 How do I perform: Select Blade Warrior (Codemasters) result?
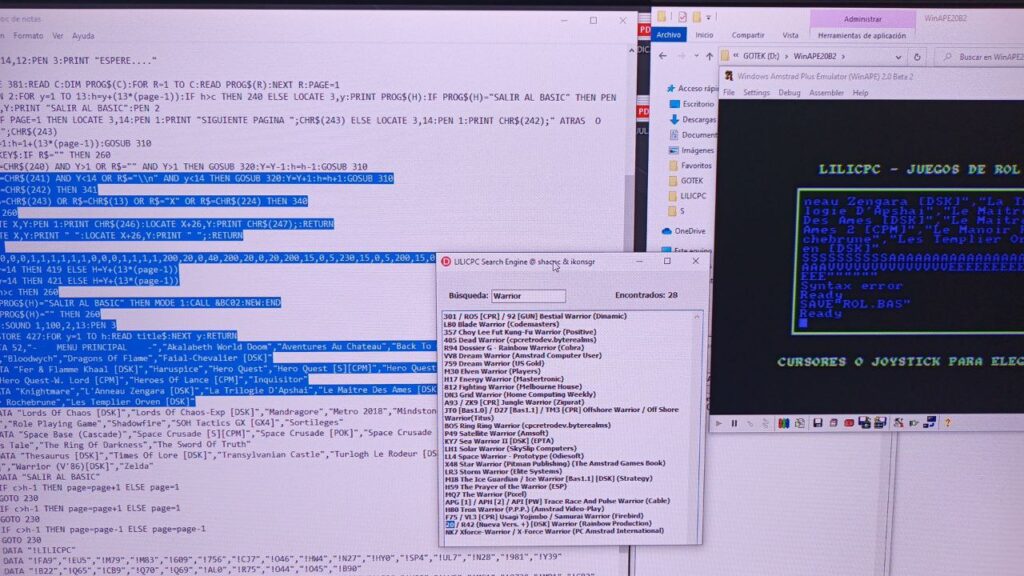(x=502, y=324)
